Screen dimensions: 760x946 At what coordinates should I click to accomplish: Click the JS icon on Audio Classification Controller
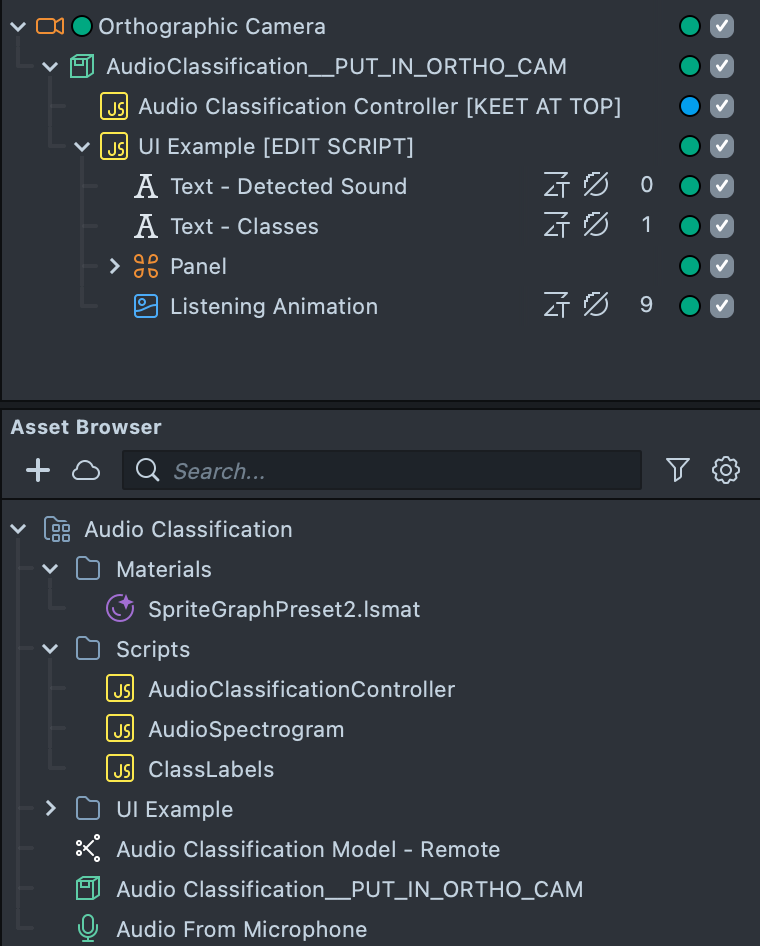click(113, 106)
